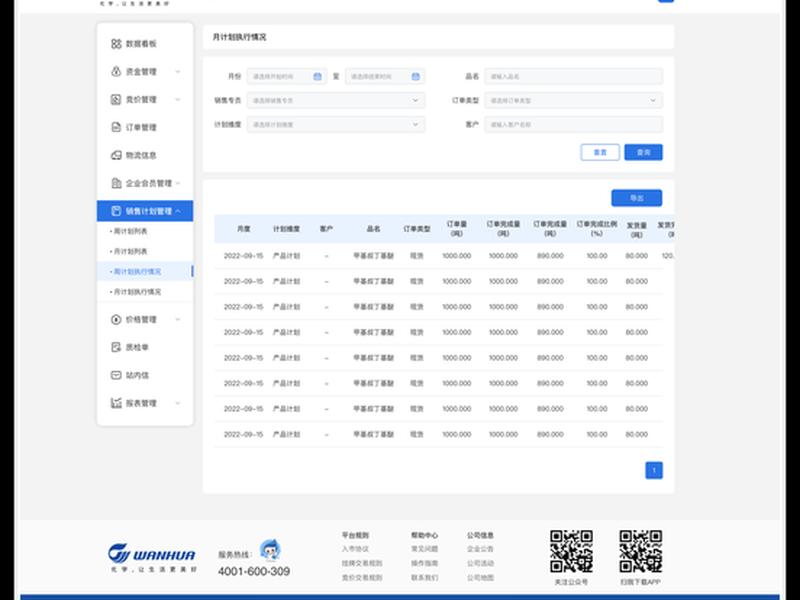Focus the 品名 input field
Image resolution: width=800 pixels, height=600 pixels.
(x=573, y=77)
